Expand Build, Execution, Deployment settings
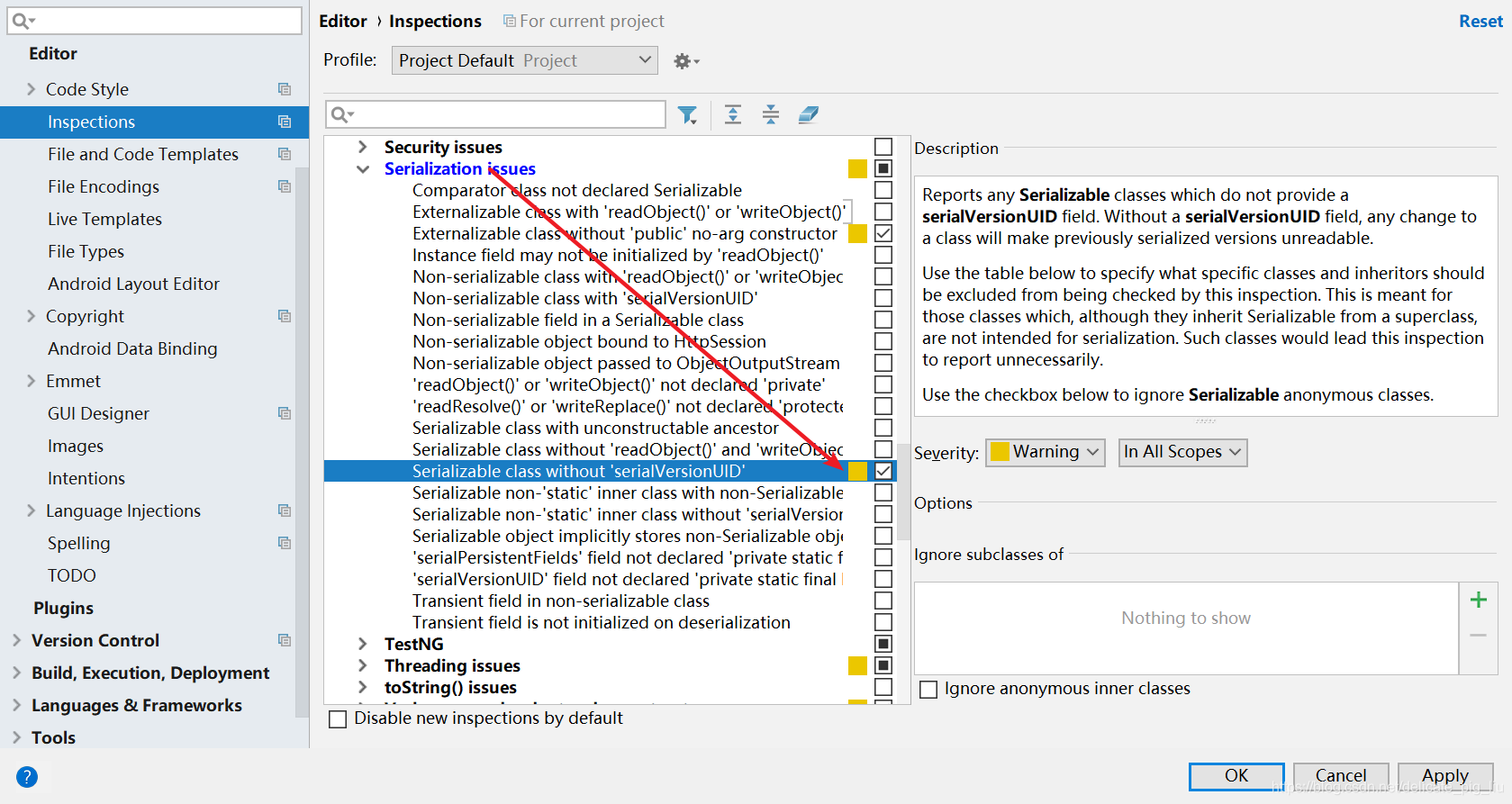Screen dimensions: 1512x804 coord(16,673)
